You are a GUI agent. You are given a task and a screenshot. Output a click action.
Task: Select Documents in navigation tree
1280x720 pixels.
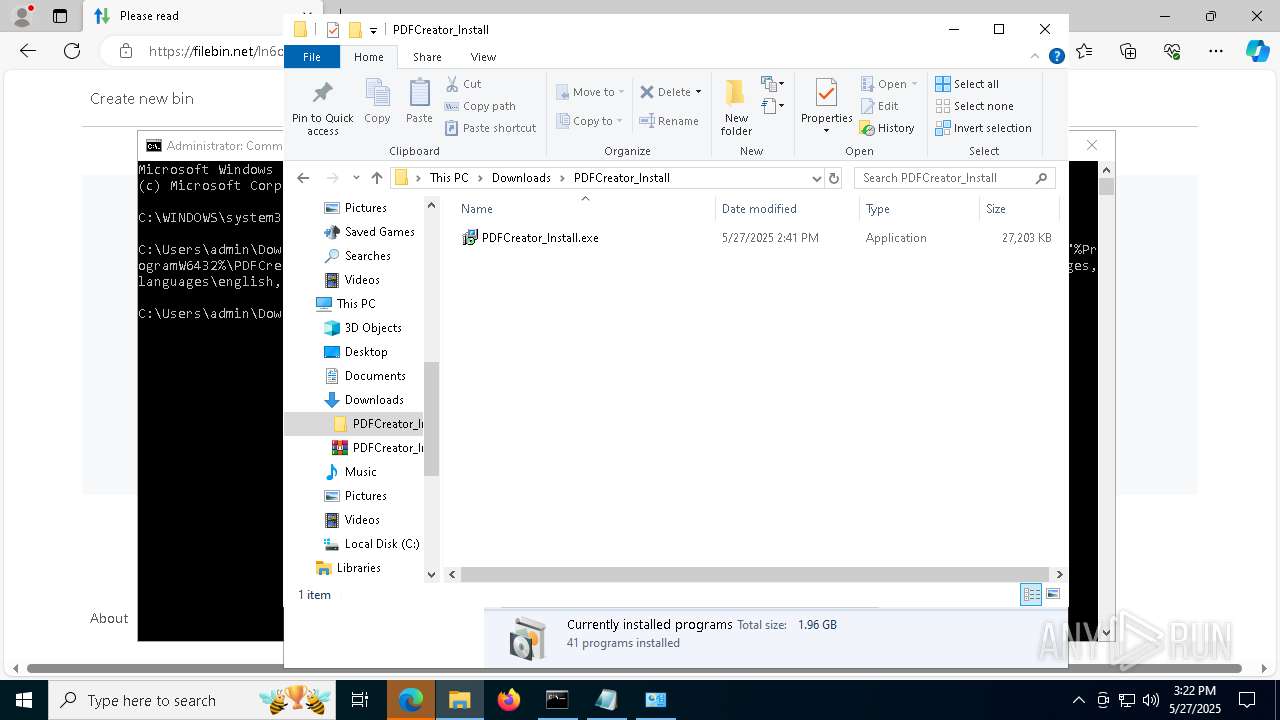[x=375, y=376]
